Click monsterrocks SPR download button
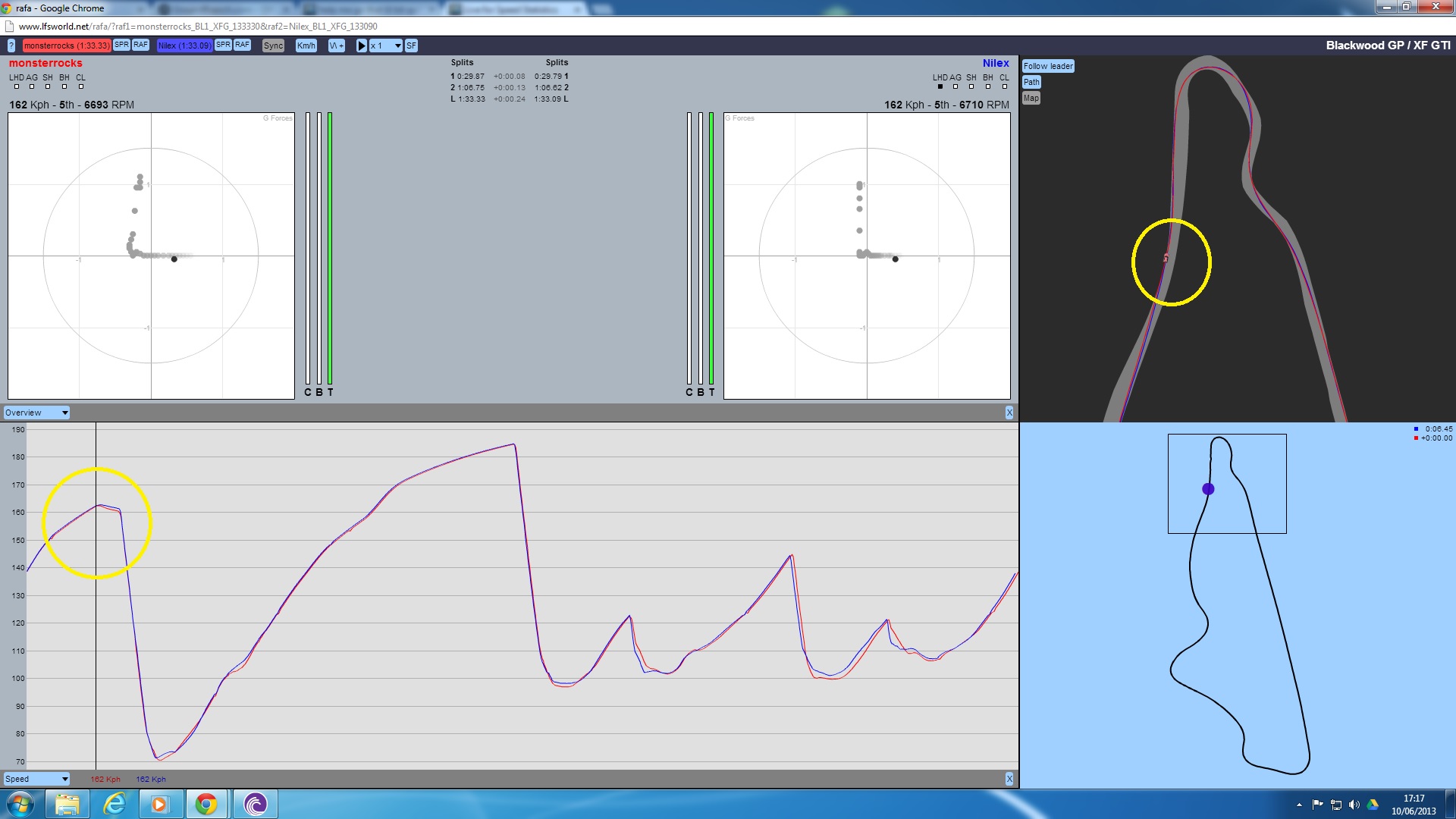This screenshot has height=819, width=1456. click(x=121, y=45)
